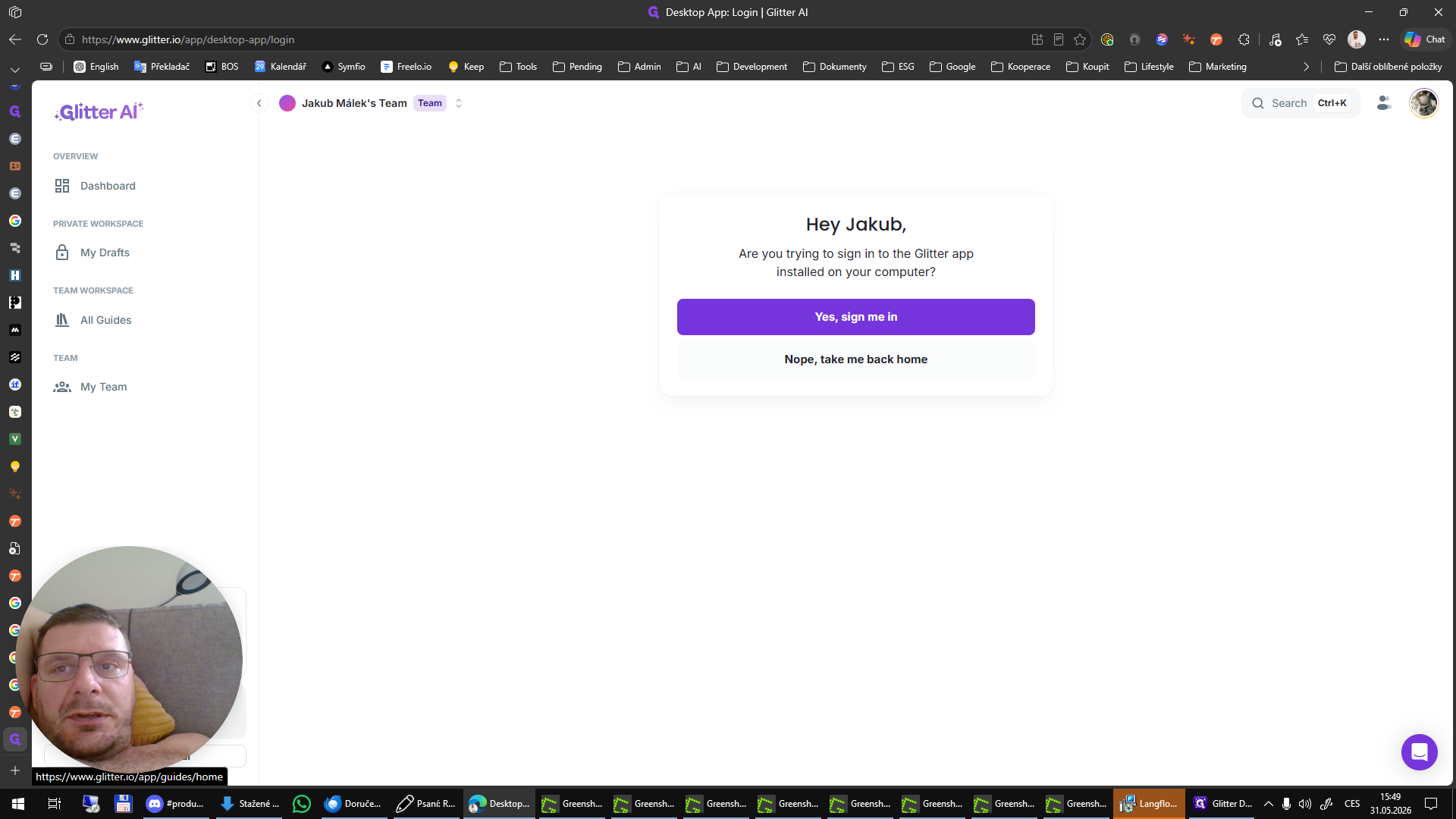Expand the Marketing bookmark folder

pyautogui.click(x=1218, y=67)
